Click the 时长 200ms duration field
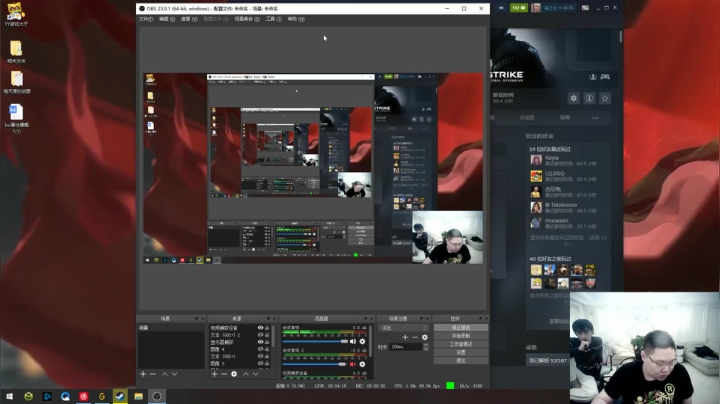Image resolution: width=720 pixels, height=404 pixels. pos(405,347)
